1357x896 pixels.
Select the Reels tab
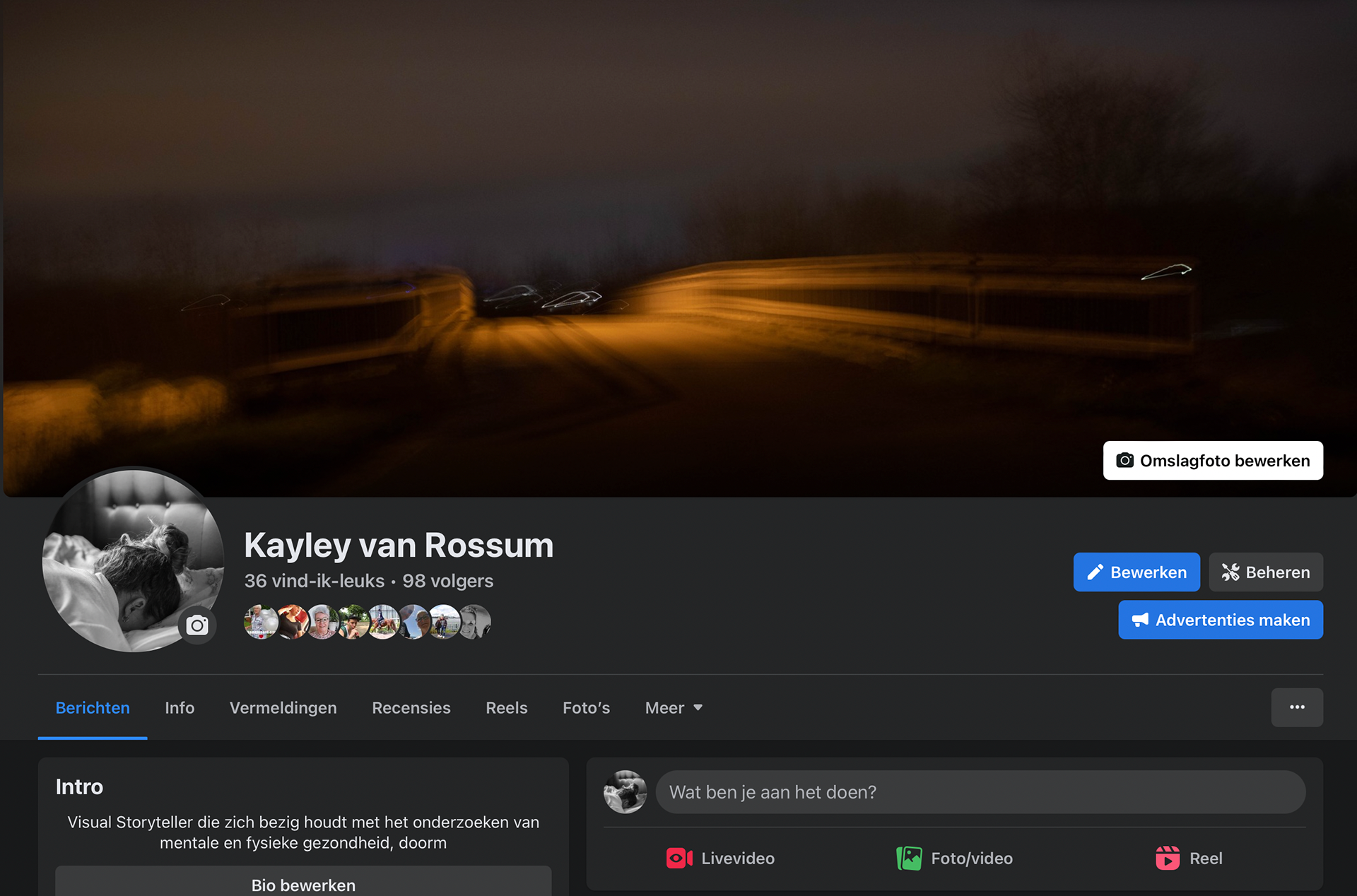[x=506, y=708]
